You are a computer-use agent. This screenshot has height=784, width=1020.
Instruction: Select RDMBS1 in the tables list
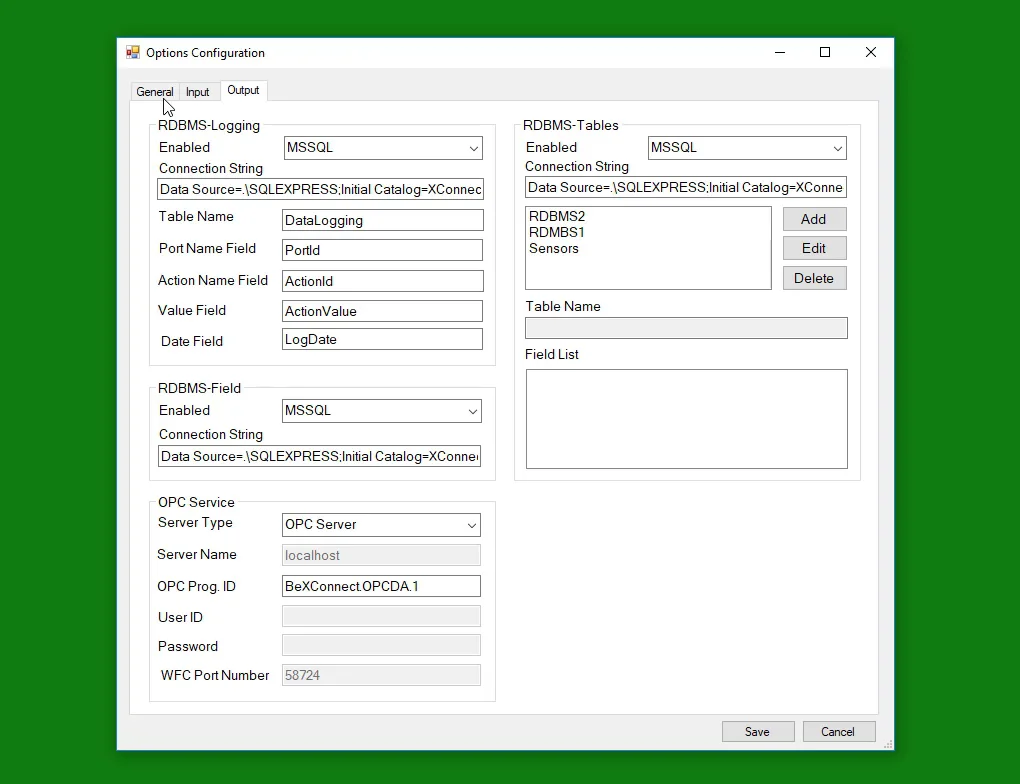tap(557, 232)
